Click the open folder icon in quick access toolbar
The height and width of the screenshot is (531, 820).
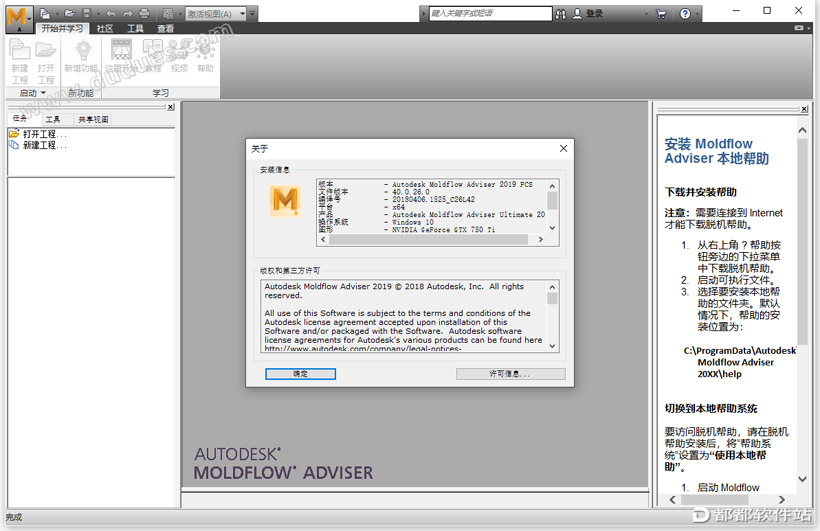[x=70, y=14]
